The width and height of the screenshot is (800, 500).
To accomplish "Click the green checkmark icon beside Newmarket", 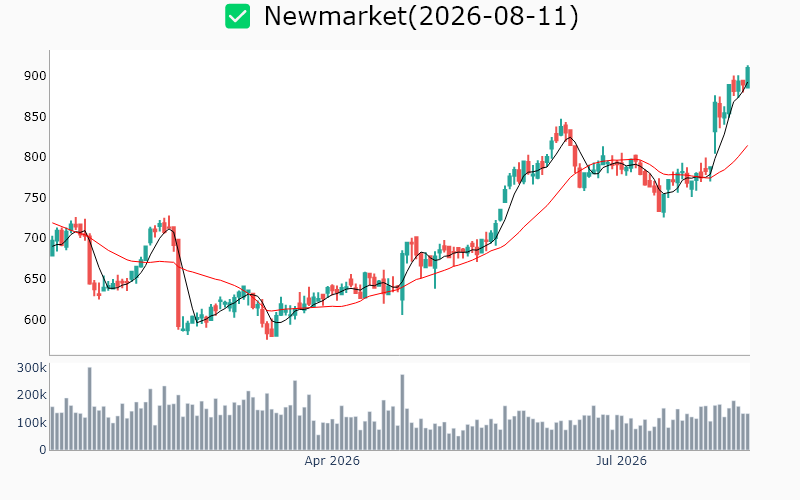I will click(238, 16).
